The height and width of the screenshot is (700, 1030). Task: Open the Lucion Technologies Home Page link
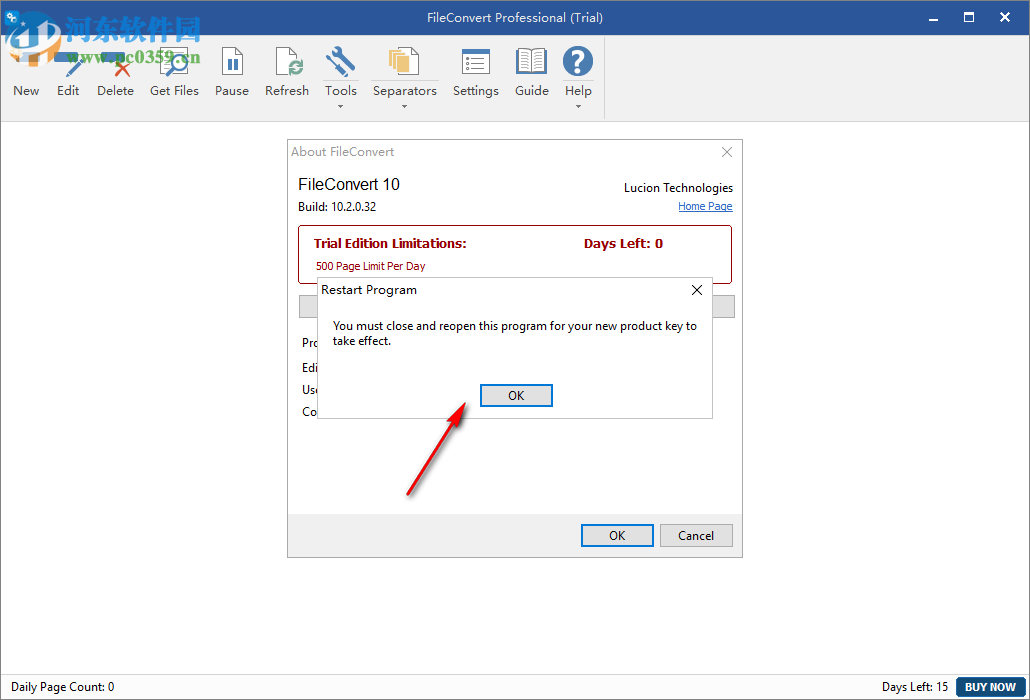tap(705, 206)
